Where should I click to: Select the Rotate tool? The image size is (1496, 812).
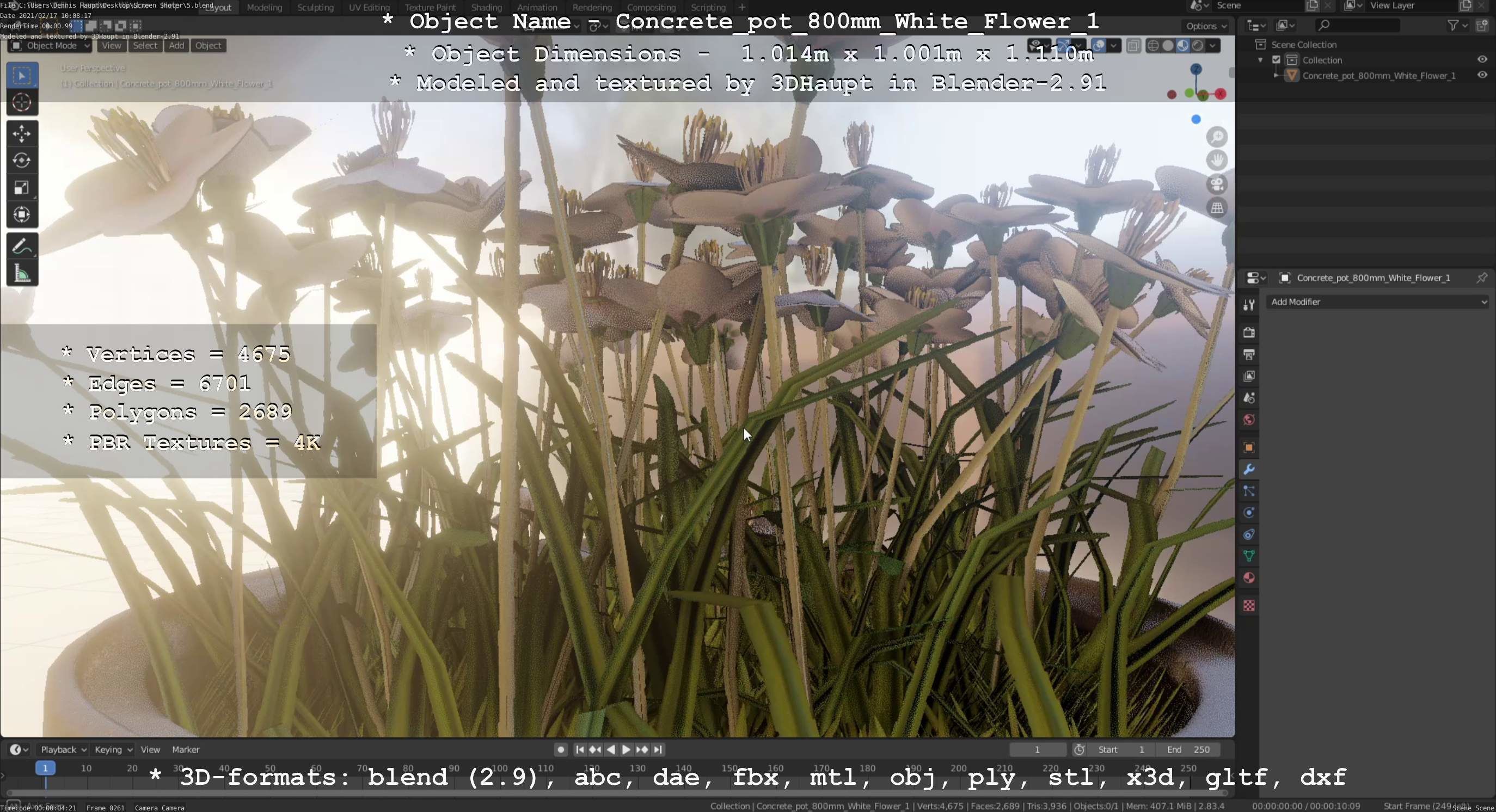[x=21, y=160]
